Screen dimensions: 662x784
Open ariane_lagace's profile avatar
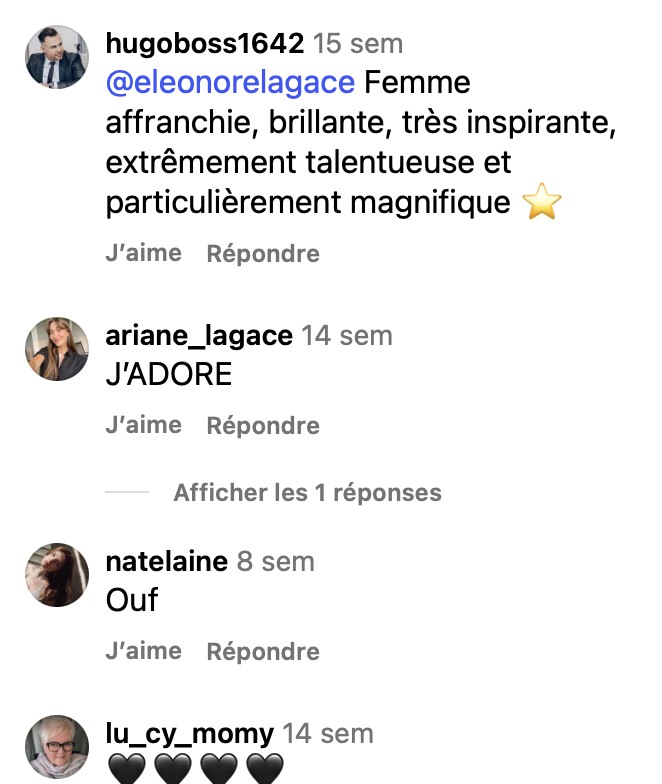(x=56, y=349)
